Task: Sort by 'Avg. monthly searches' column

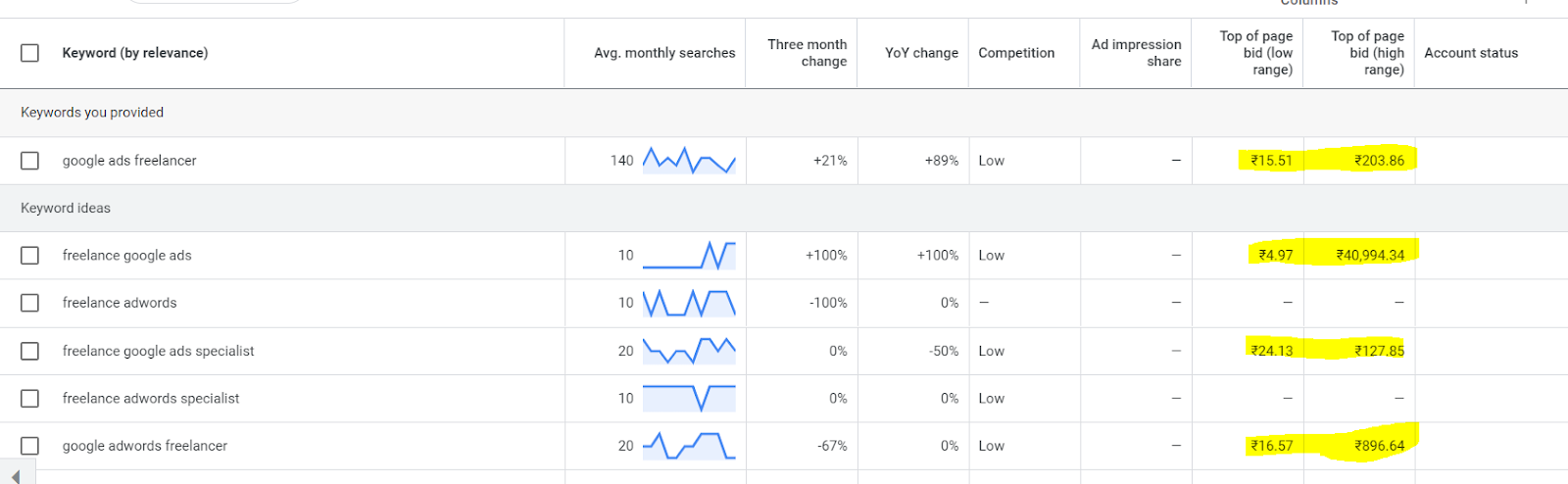Action: coord(664,53)
